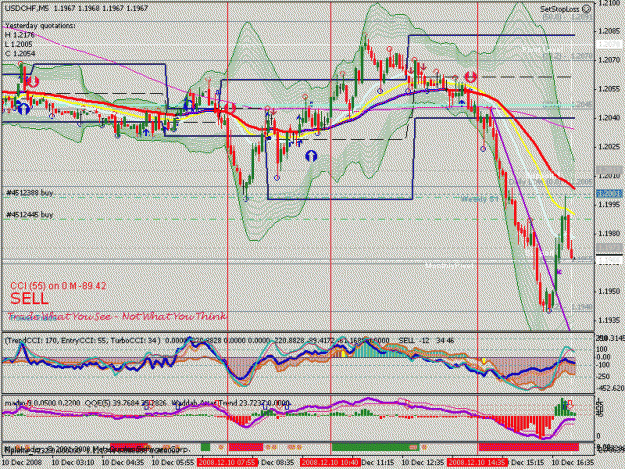Click the red trend bar below 15:15 histogram
625x469 pixels.
(x=529, y=447)
